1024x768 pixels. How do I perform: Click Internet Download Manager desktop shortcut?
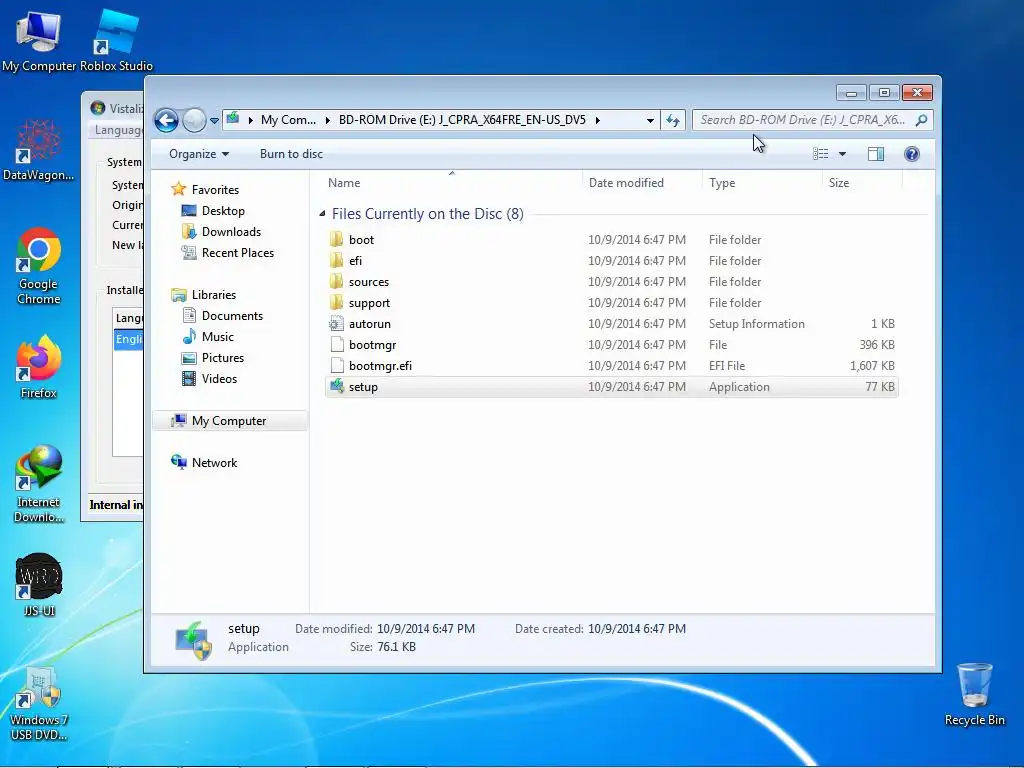point(39,484)
